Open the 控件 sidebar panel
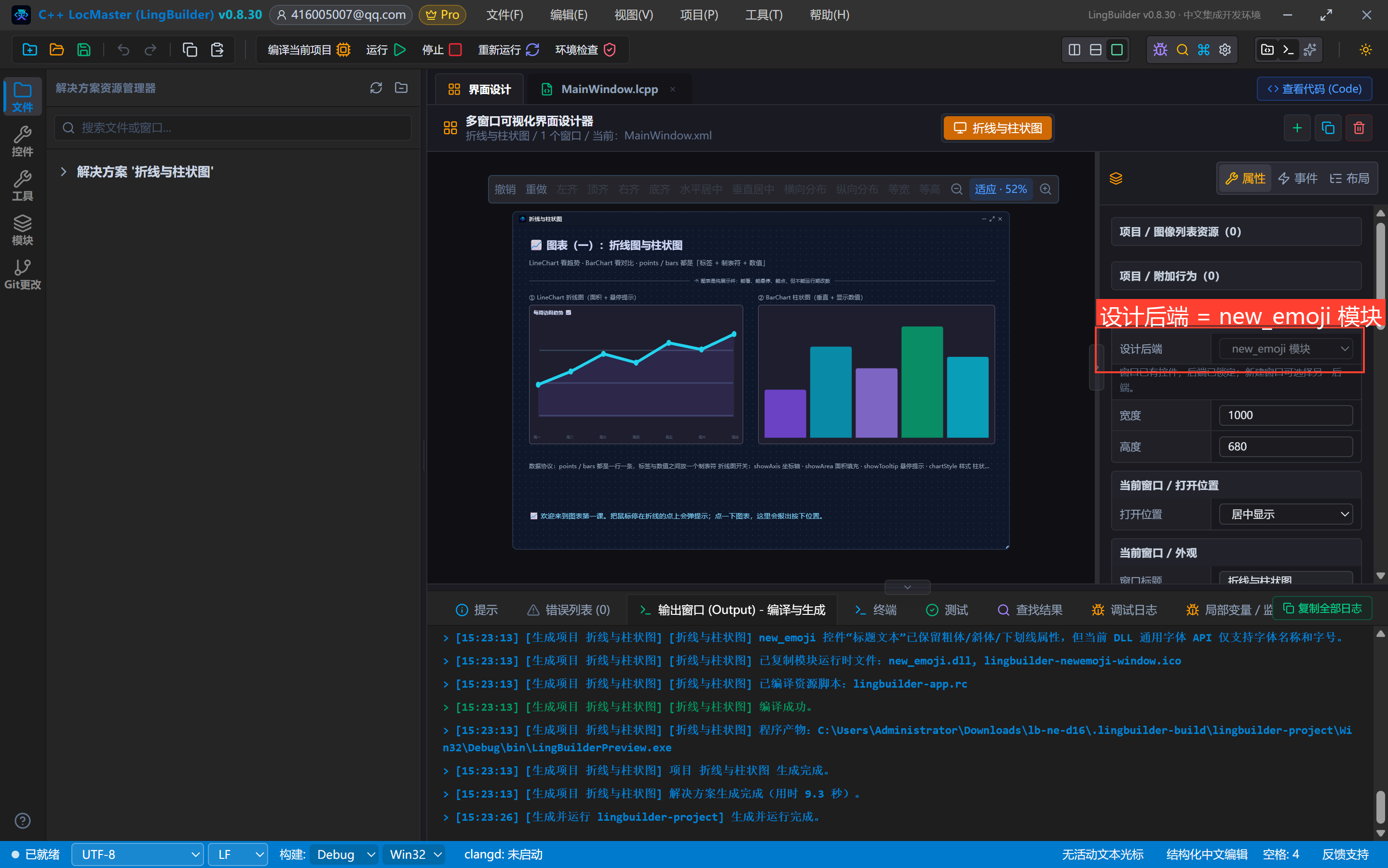Image resolution: width=1388 pixels, height=868 pixels. pos(22,141)
